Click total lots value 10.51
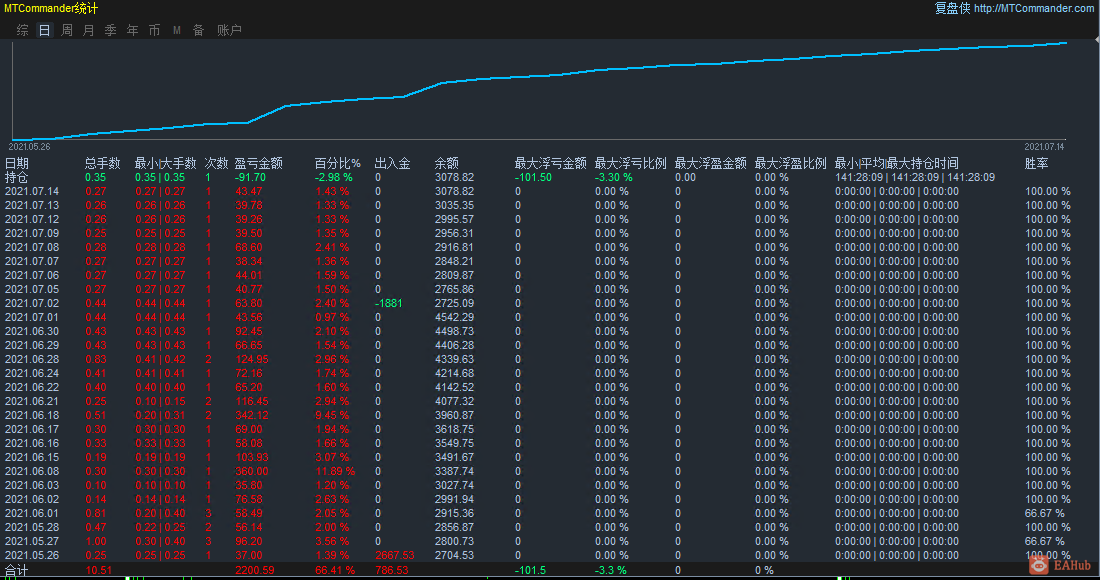Viewport: 1100px width, 580px height. tap(99, 570)
